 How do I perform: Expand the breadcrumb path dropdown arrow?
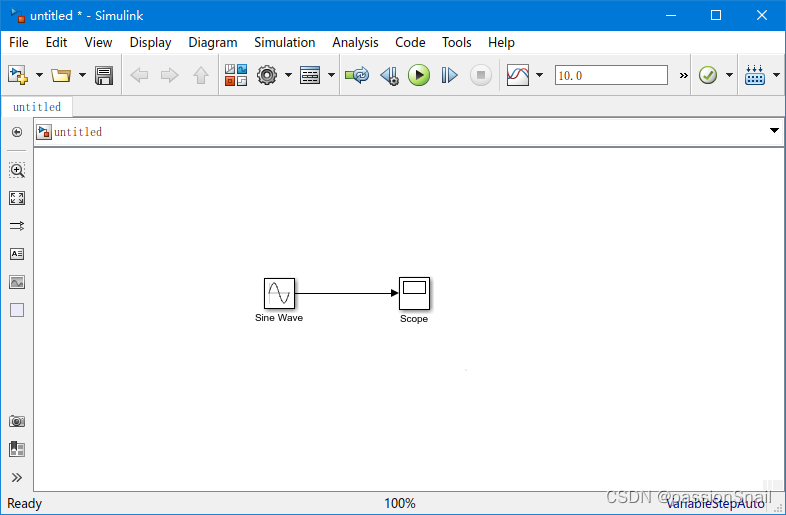774,130
